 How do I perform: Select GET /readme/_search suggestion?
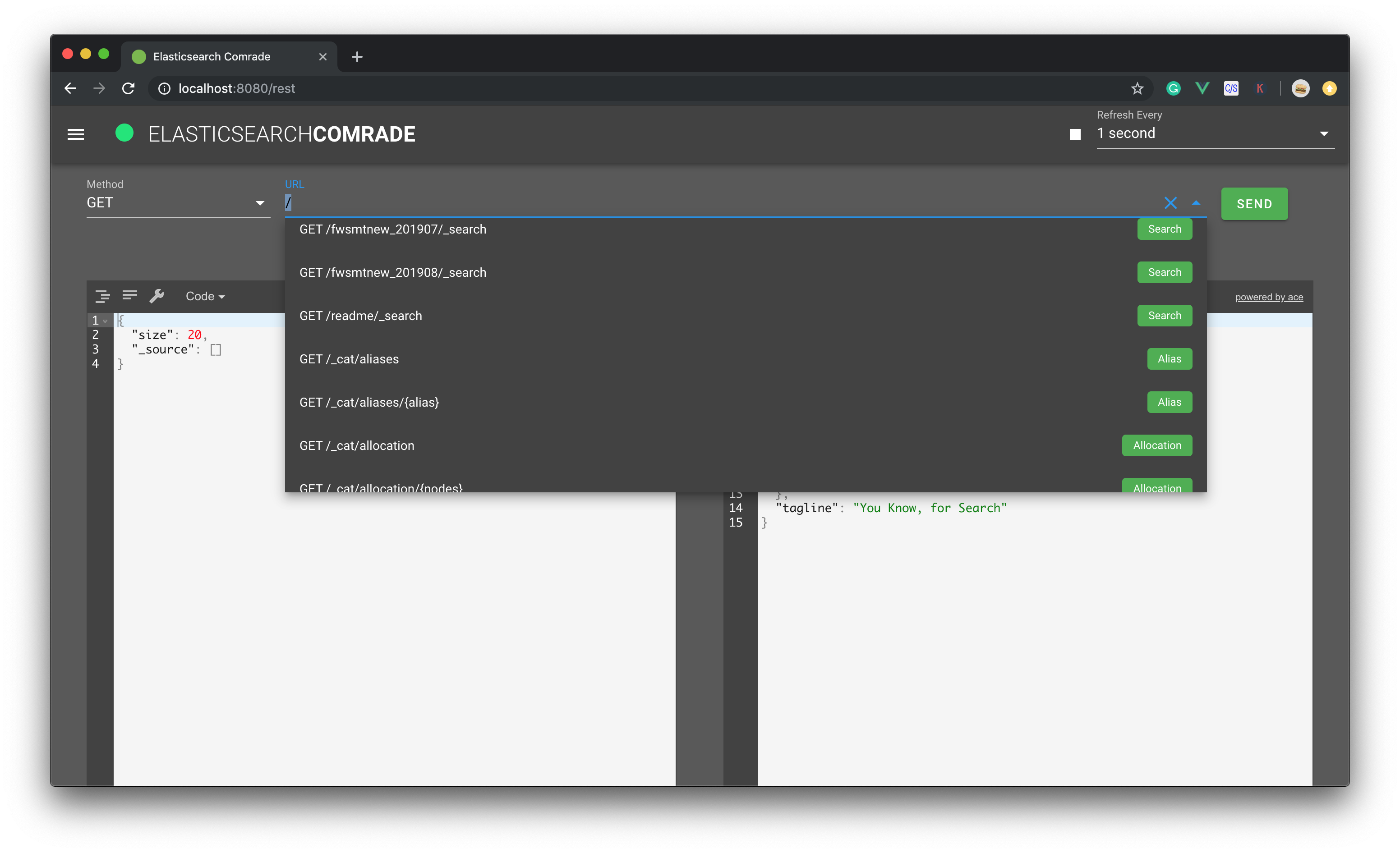coord(361,316)
